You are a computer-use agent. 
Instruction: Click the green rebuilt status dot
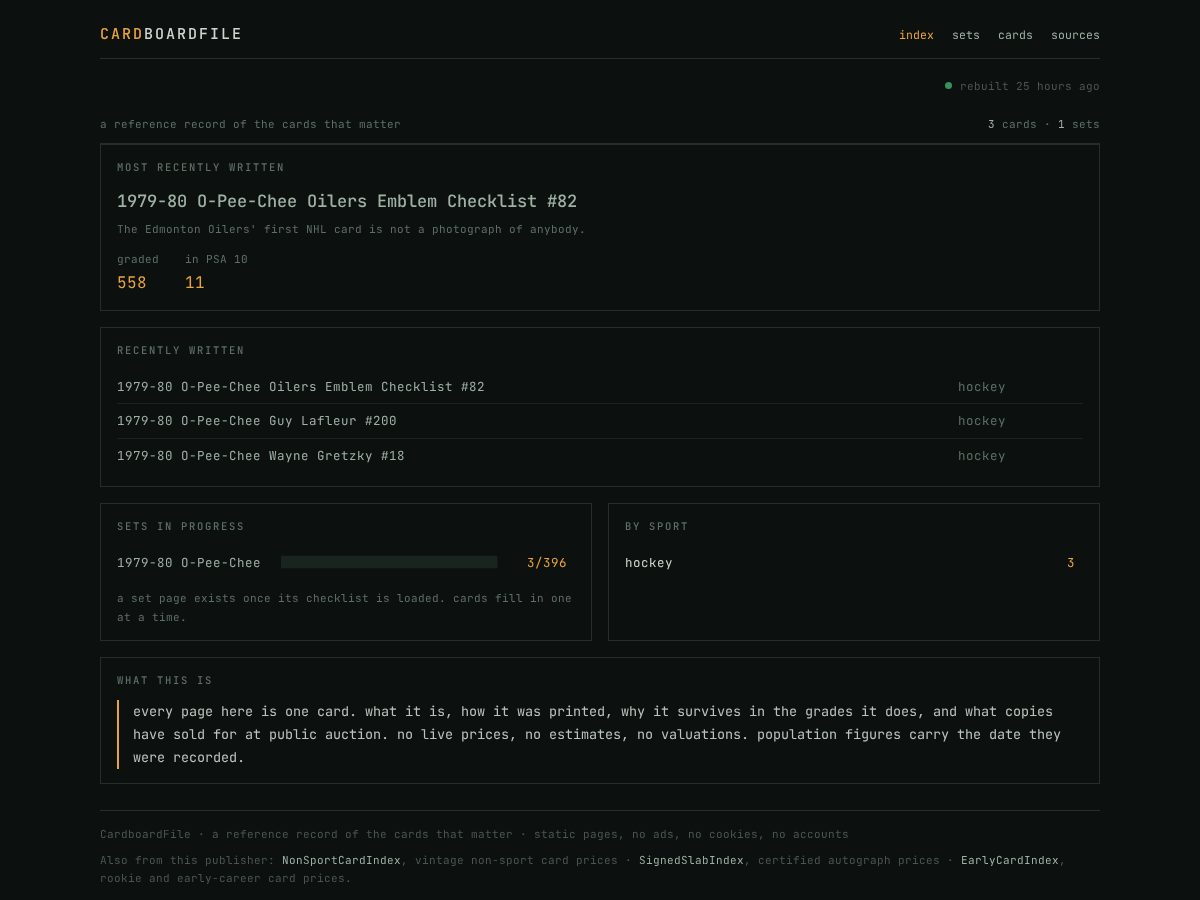(948, 86)
